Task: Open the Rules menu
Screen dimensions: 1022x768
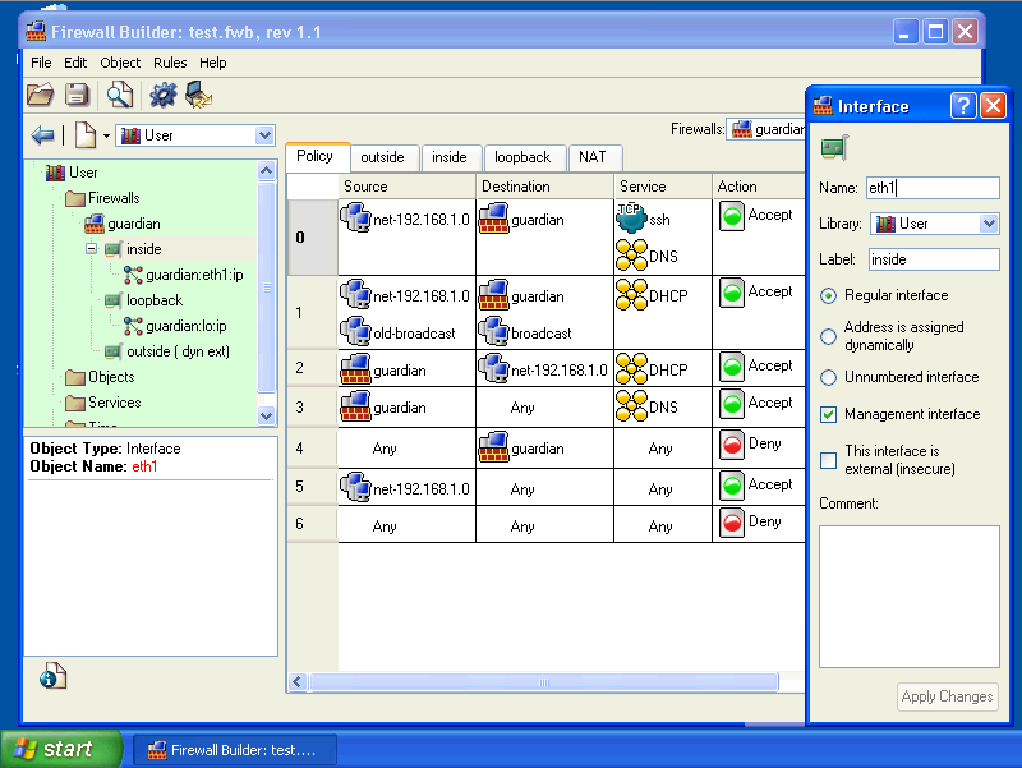Action: coord(170,63)
